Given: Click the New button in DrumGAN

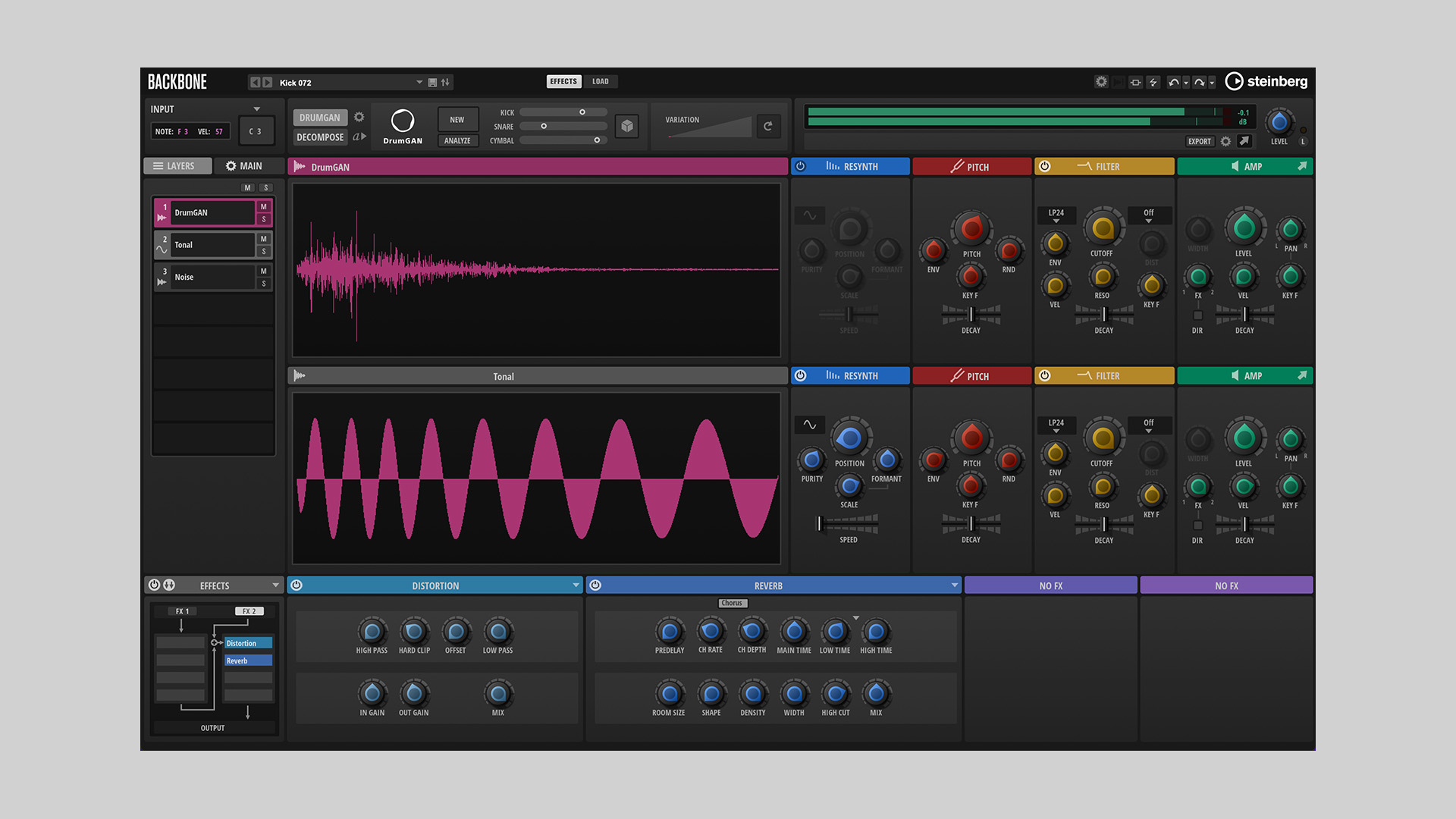Looking at the screenshot, I should click(x=457, y=119).
